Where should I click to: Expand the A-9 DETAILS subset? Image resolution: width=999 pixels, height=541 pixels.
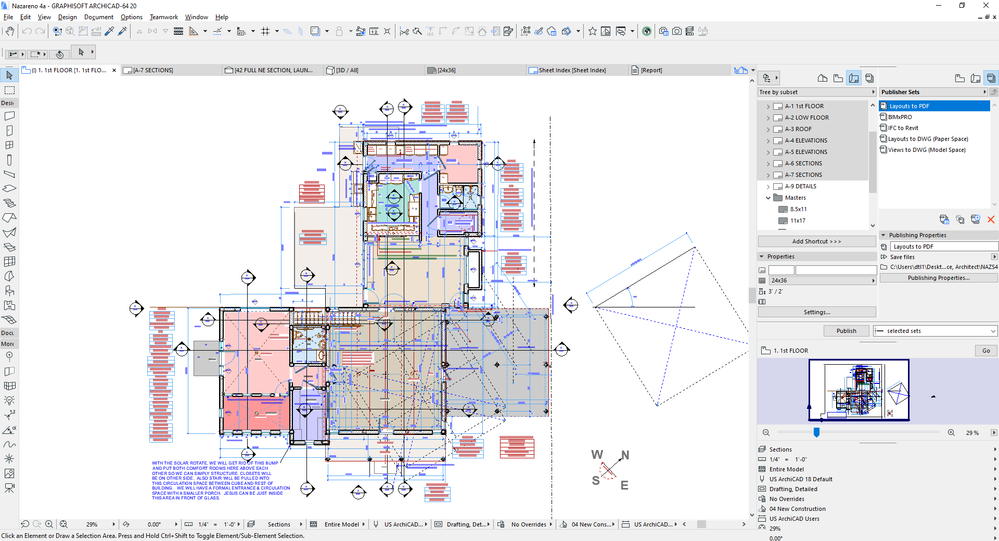point(768,187)
